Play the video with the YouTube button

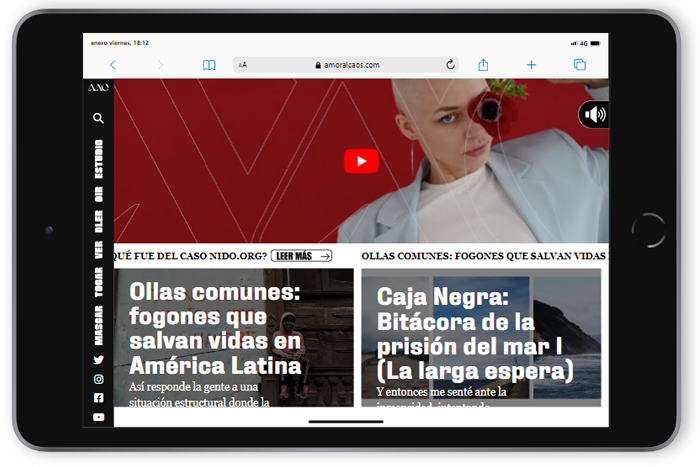click(361, 161)
